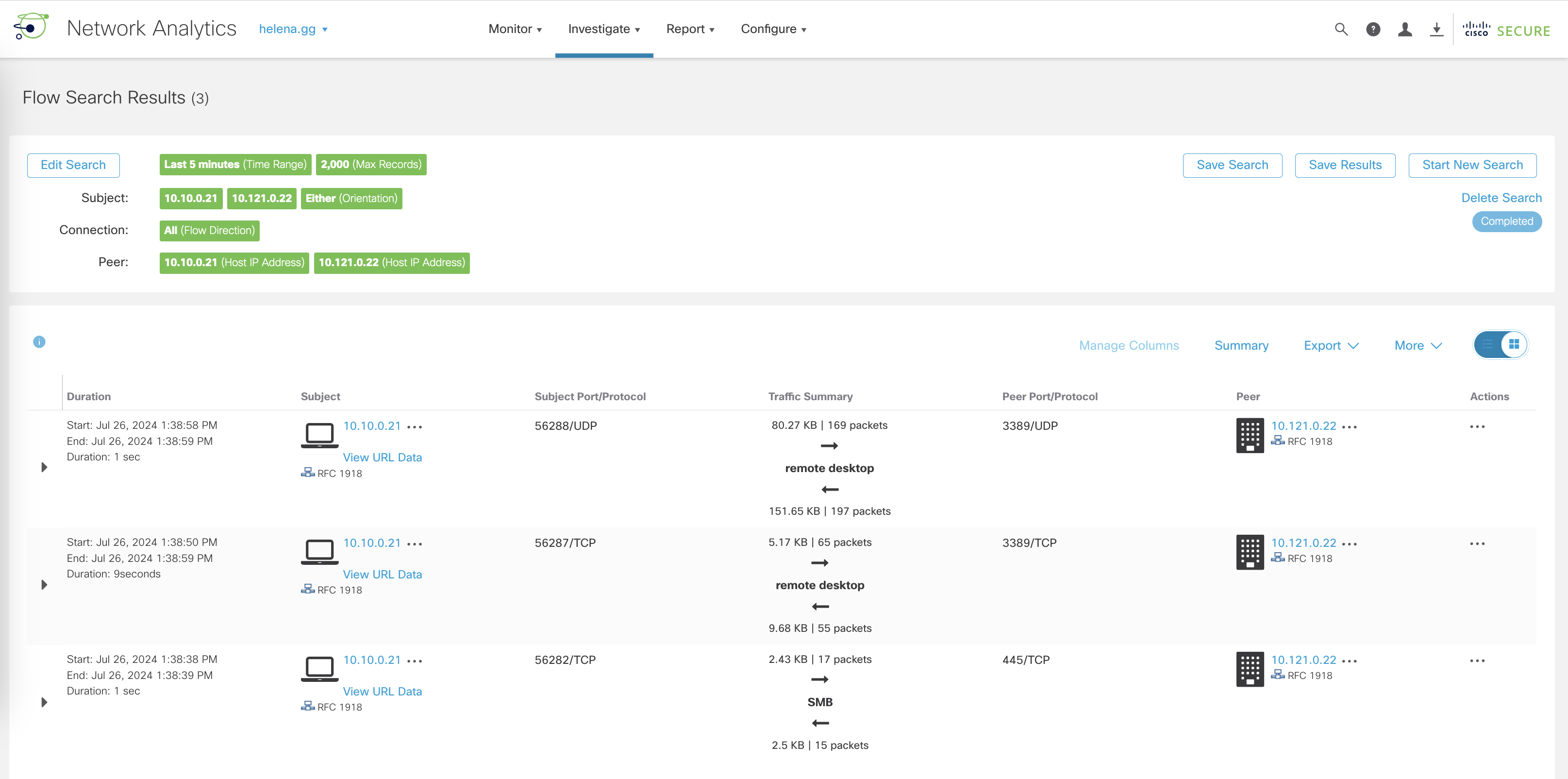Screen dimensions: 1568x779
Task: Expand the 445/TCP SMB flow row
Action: tap(44, 702)
